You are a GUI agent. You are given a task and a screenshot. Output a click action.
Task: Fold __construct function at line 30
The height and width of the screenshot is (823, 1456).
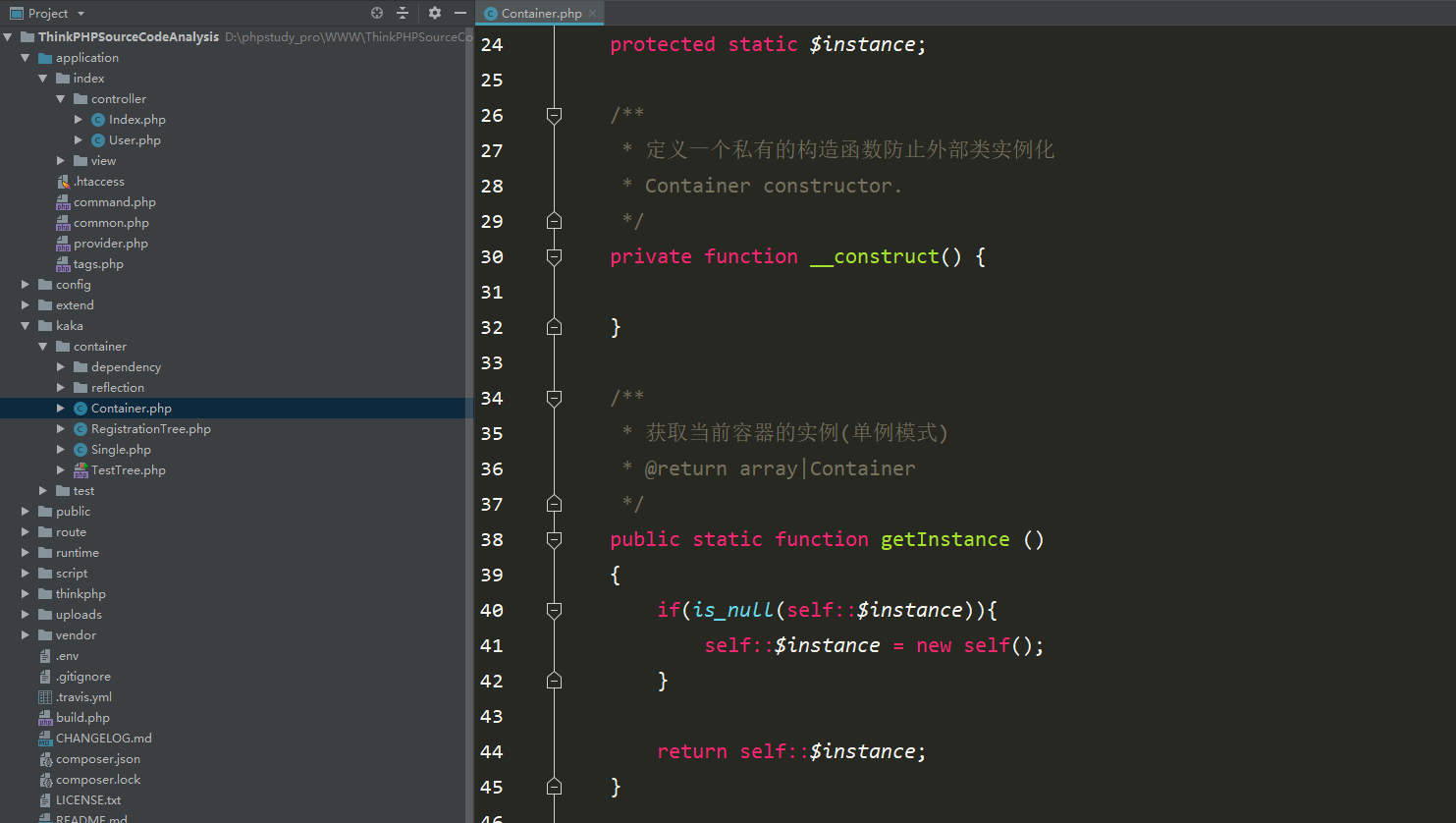[x=554, y=257]
